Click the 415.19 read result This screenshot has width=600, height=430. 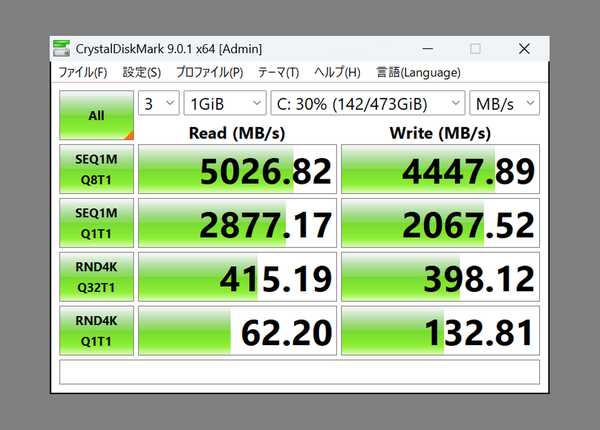(x=237, y=277)
